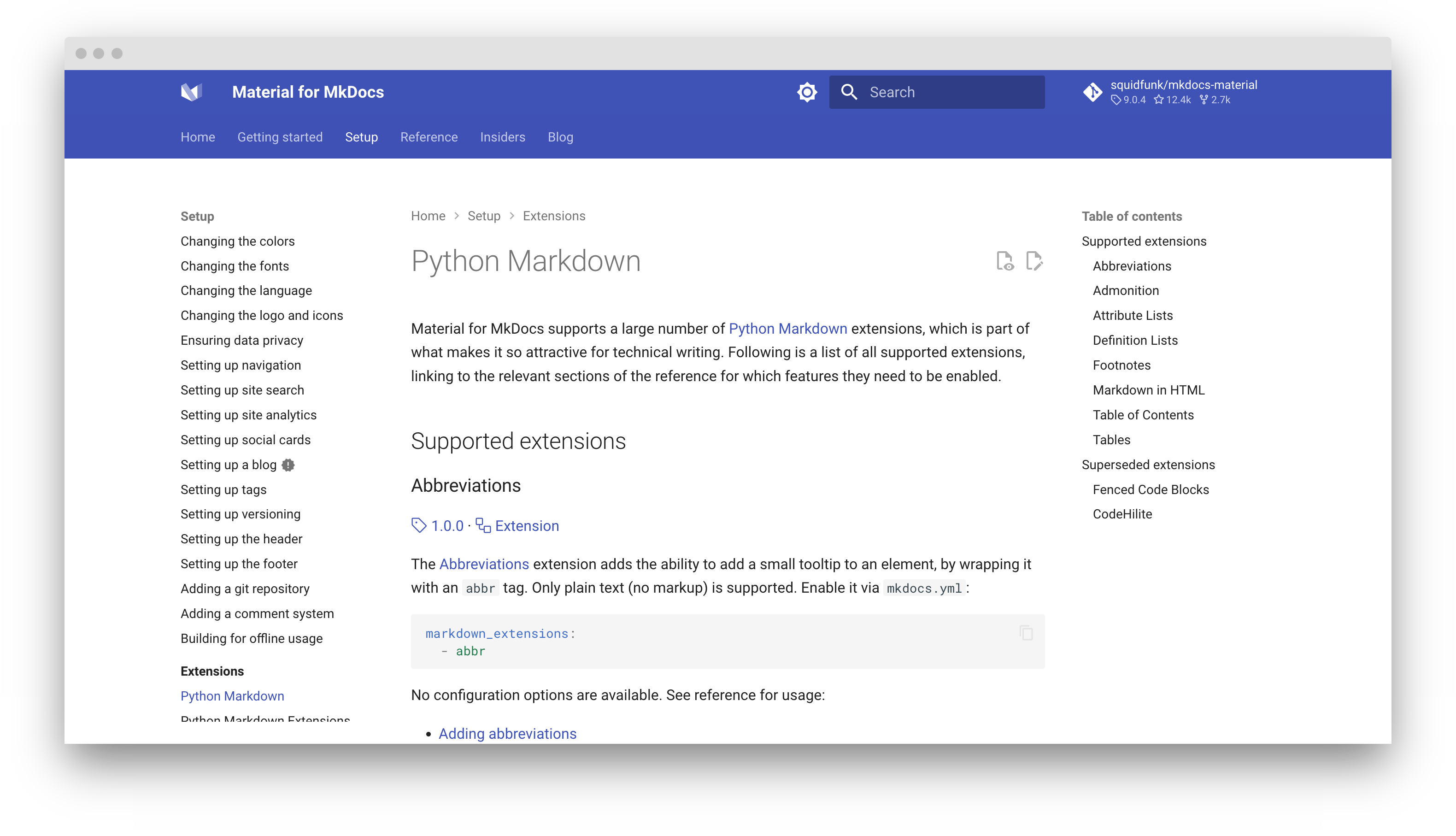Toggle the light/dark color scheme icon
1456x836 pixels.
click(x=806, y=92)
